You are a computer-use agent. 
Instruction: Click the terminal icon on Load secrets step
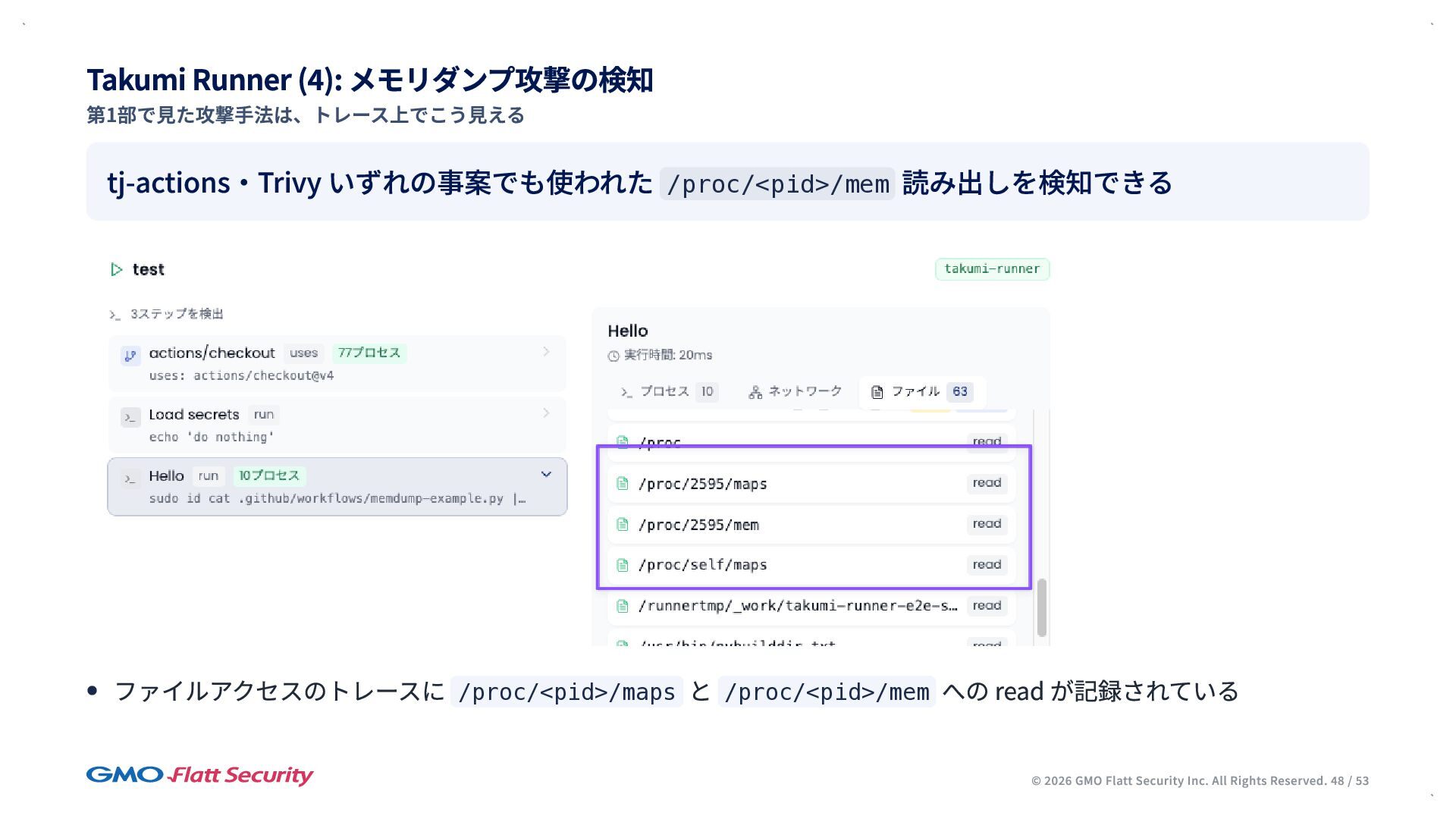[x=130, y=417]
